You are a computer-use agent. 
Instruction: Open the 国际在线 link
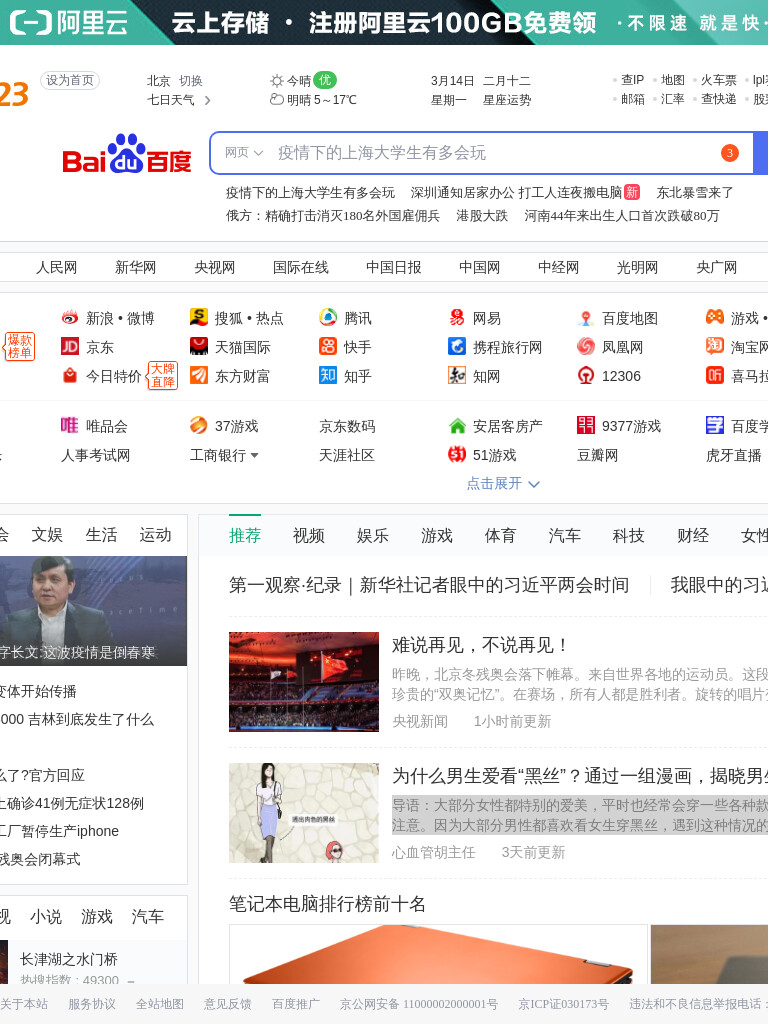click(x=300, y=267)
